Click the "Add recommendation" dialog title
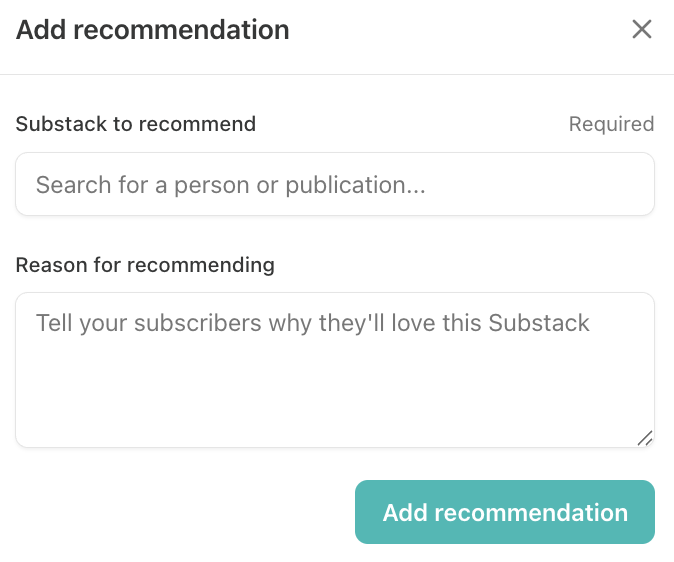The height and width of the screenshot is (562, 674). 153,30
